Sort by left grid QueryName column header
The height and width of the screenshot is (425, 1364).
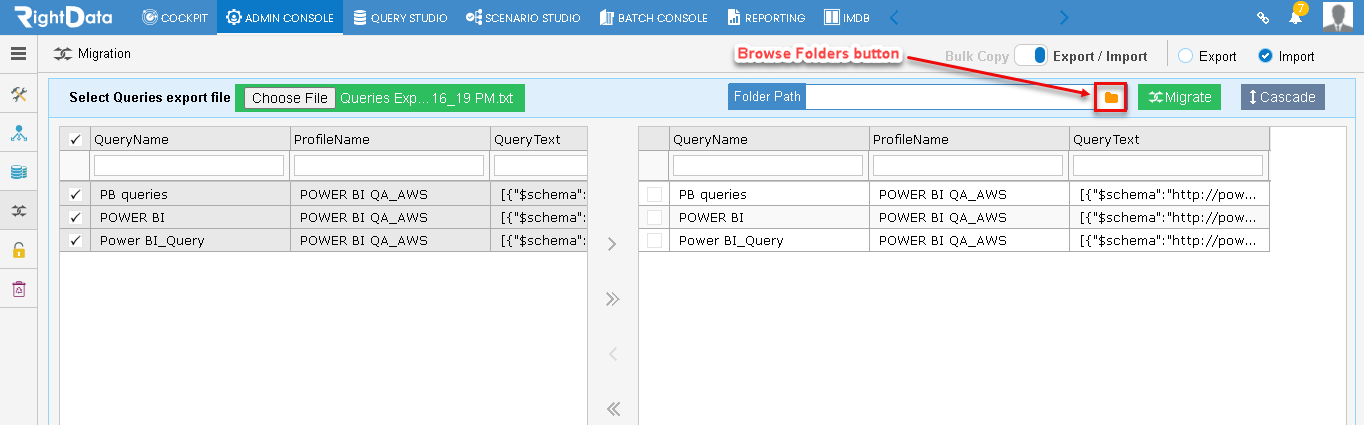coord(190,139)
